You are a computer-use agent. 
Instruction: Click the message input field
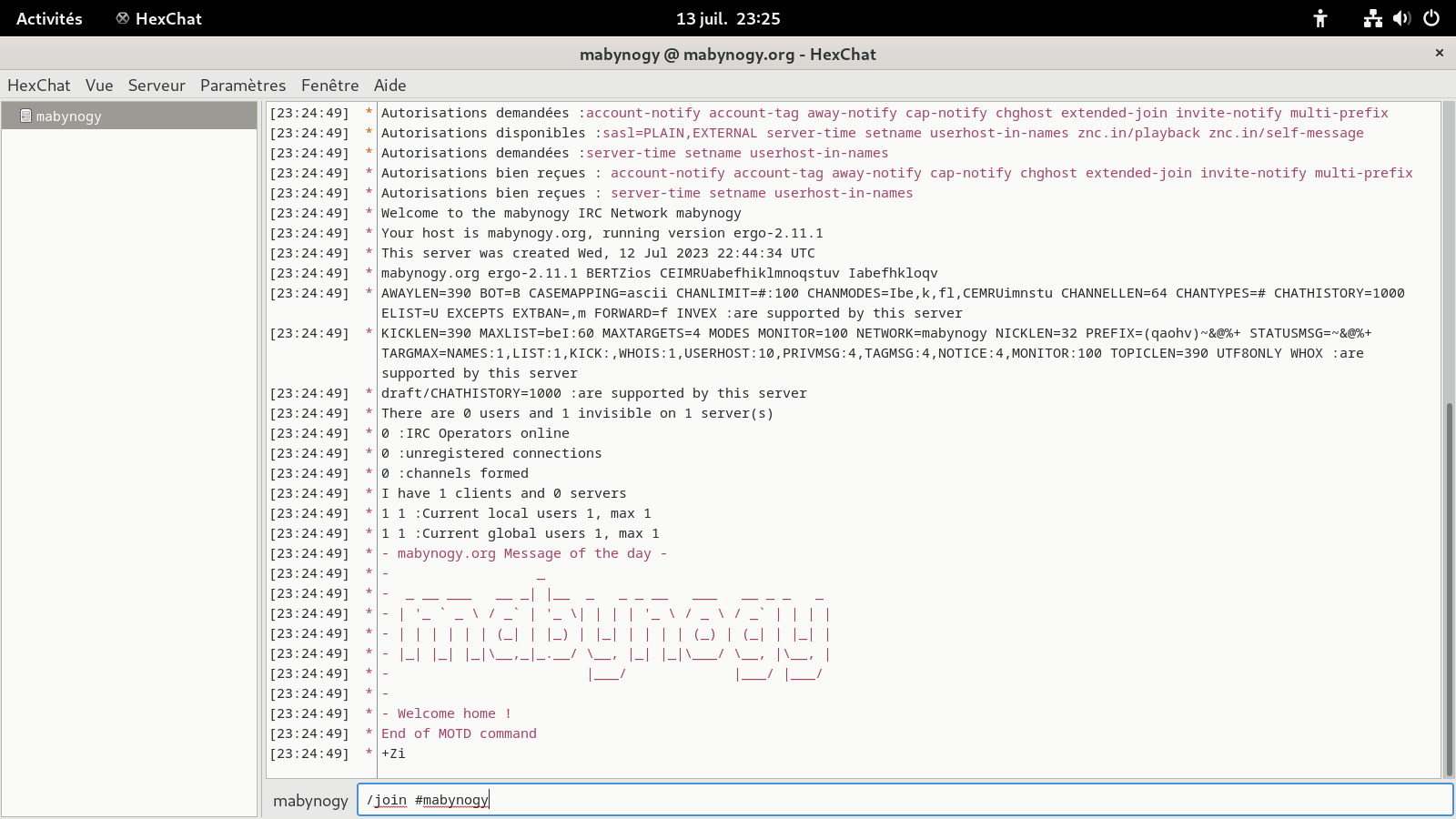pyautogui.click(x=905, y=800)
